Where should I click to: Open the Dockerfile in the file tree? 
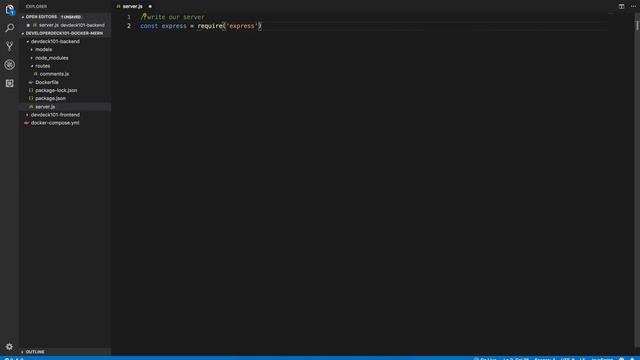pyautogui.click(x=47, y=82)
